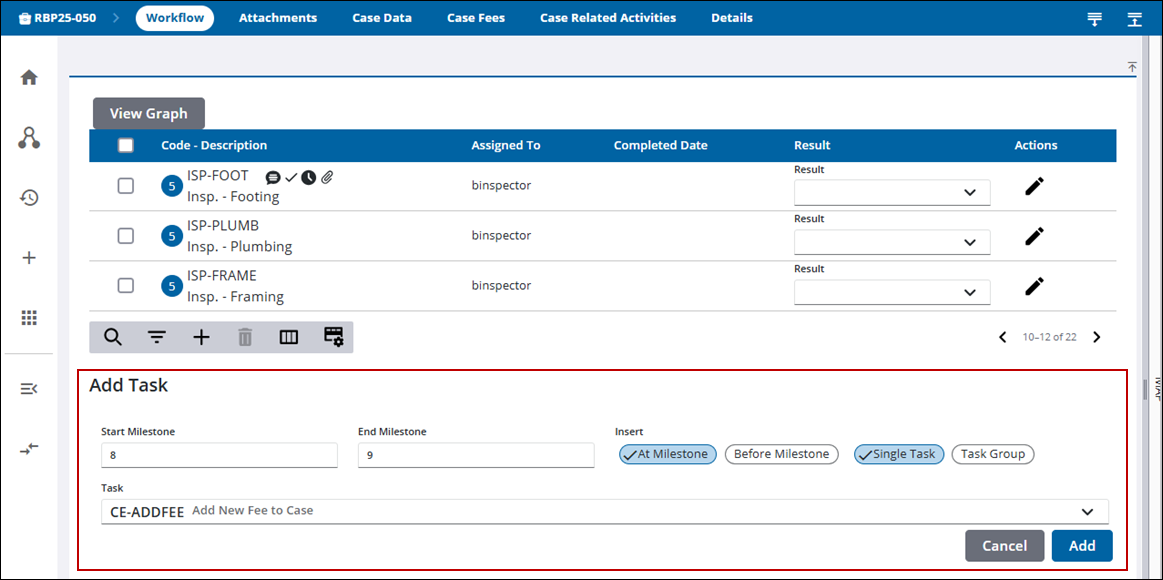Open the filter icon in task toolbar
Image resolution: width=1163 pixels, height=580 pixels.
point(157,337)
